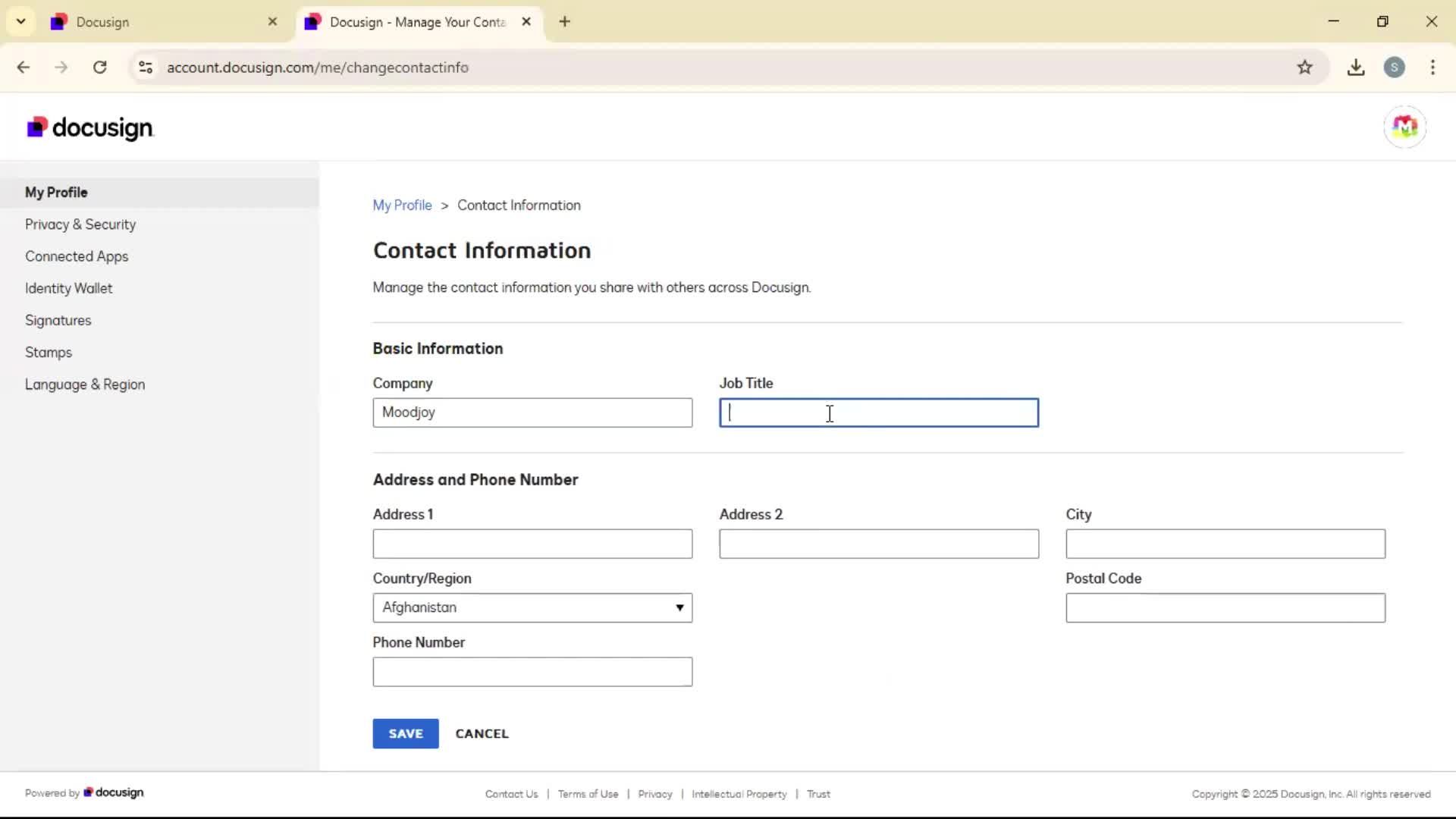This screenshot has width=1456, height=819.
Task: Select the Docusign - Manage Your Contact tab
Action: click(419, 22)
